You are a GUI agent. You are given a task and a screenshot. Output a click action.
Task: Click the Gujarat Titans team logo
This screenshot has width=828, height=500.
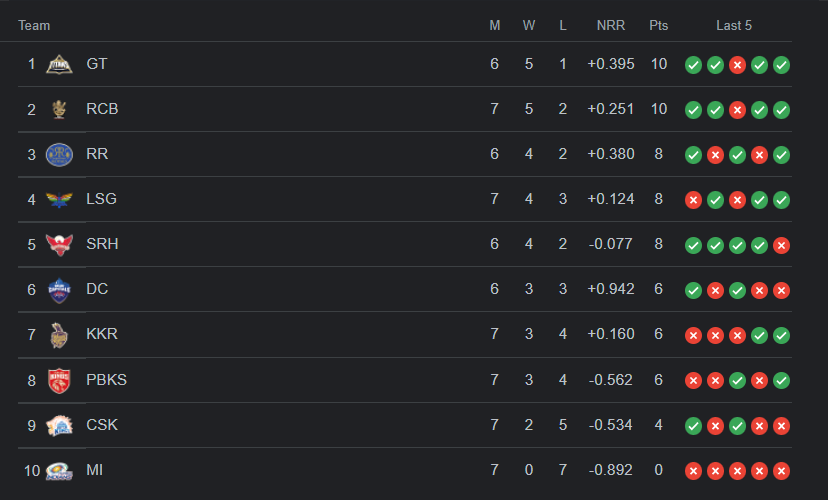pyautogui.click(x=60, y=64)
